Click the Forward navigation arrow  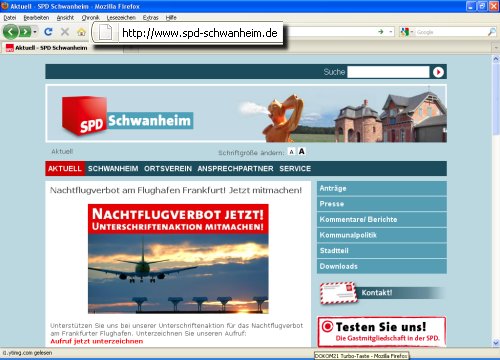click(x=25, y=32)
